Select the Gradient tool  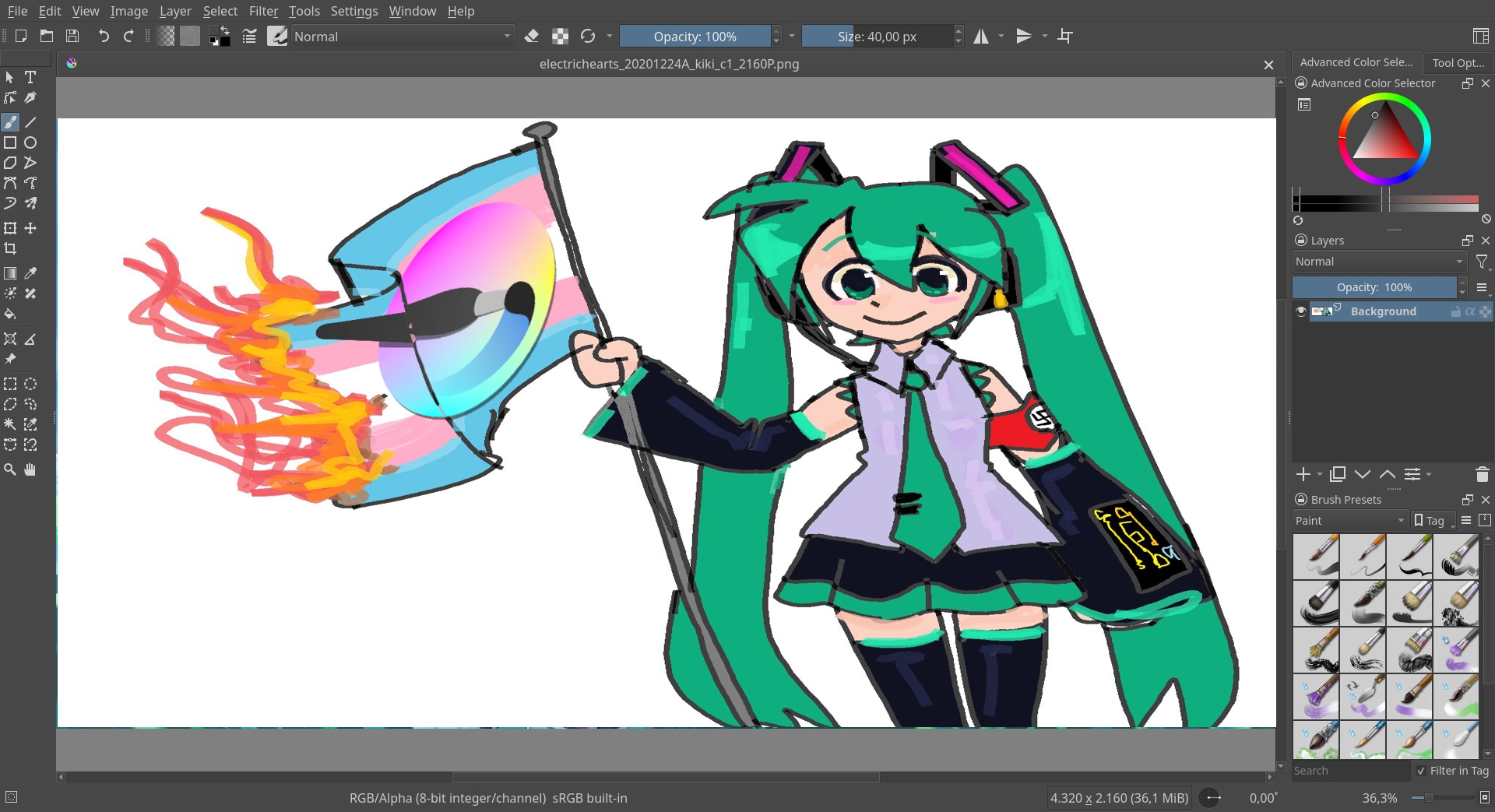[x=10, y=273]
